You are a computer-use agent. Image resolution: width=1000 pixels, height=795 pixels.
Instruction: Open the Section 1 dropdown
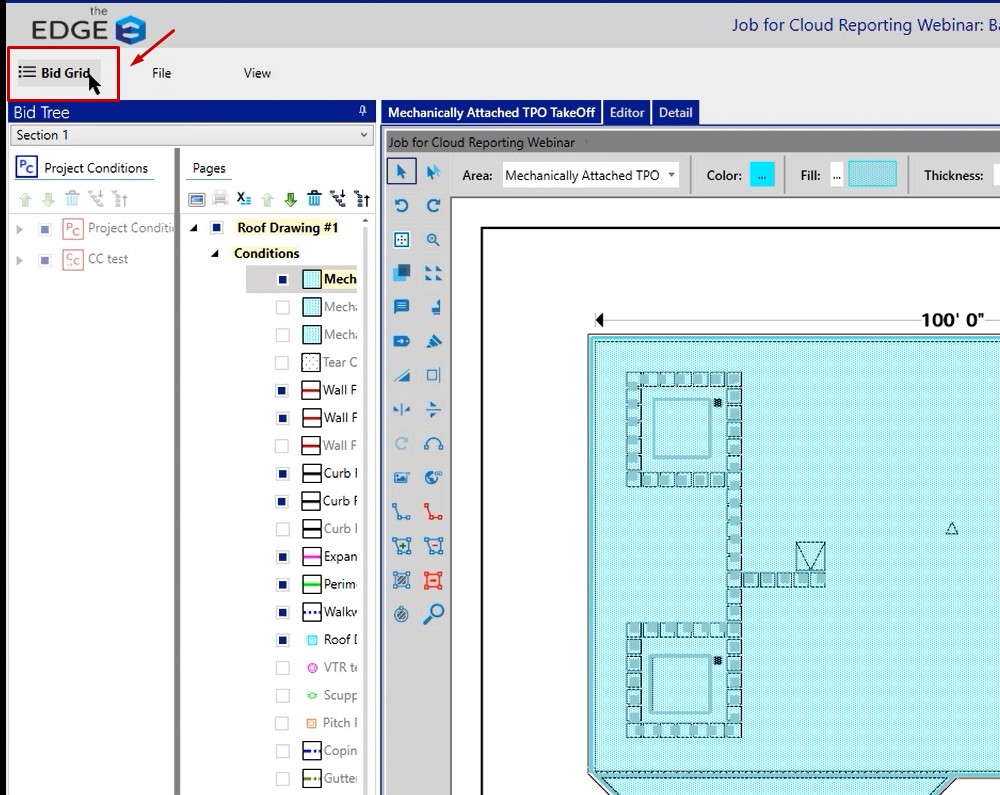coord(192,135)
